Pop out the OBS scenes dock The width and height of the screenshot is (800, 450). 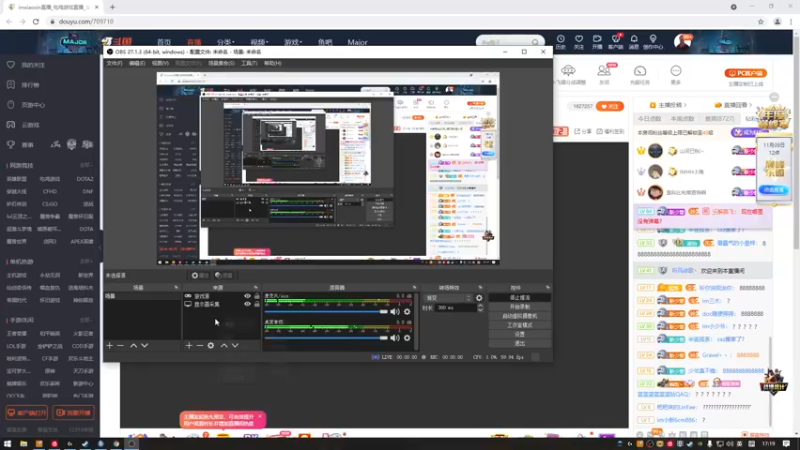[x=176, y=288]
